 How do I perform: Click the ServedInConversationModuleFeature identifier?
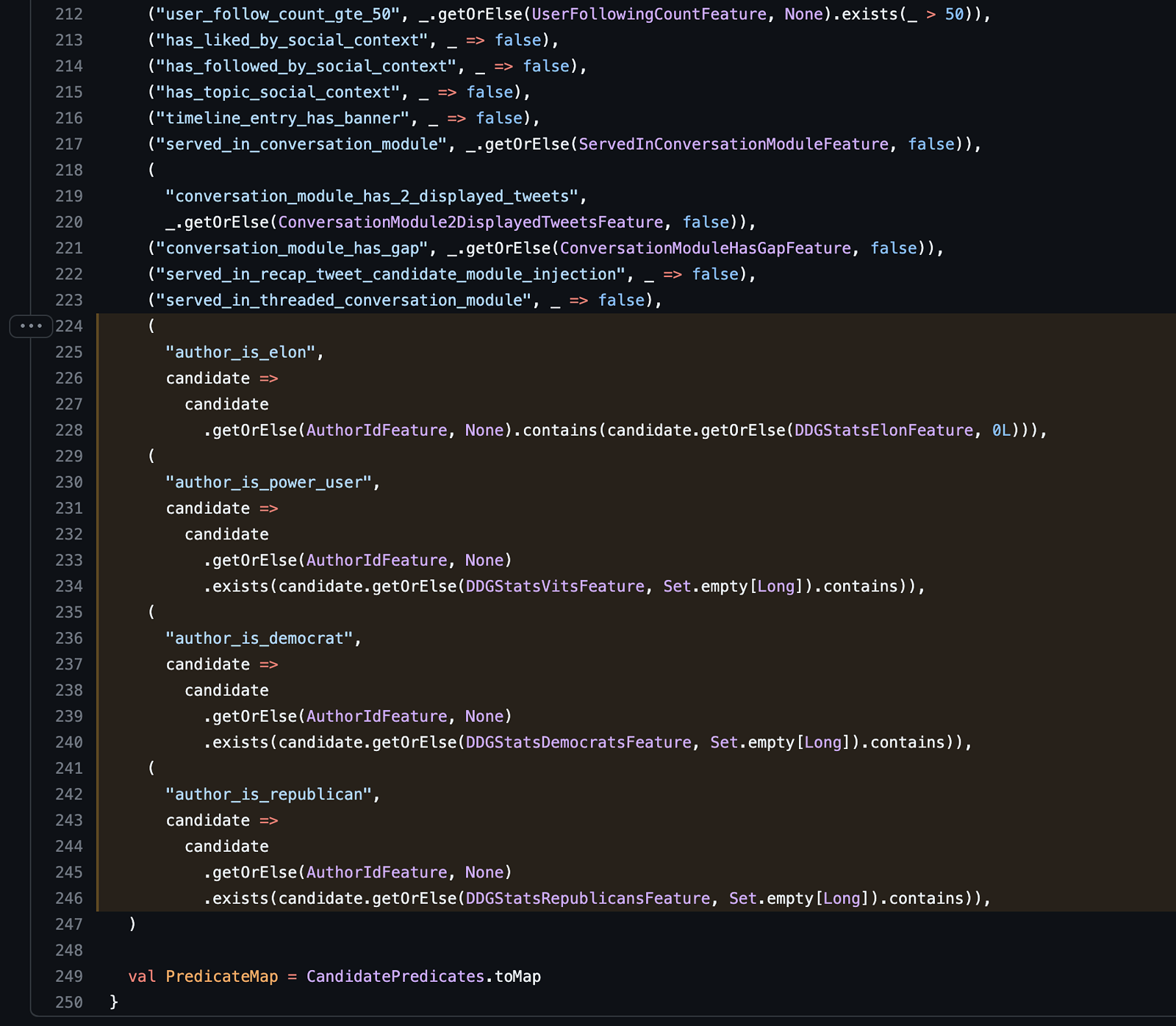coord(734,144)
